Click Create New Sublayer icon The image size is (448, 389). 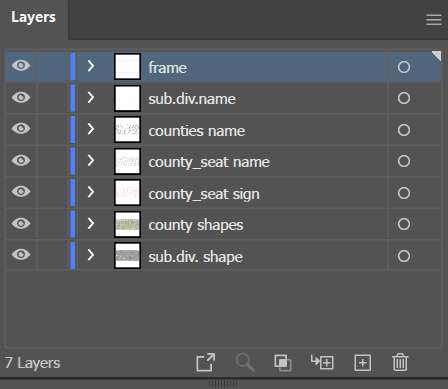click(x=322, y=362)
